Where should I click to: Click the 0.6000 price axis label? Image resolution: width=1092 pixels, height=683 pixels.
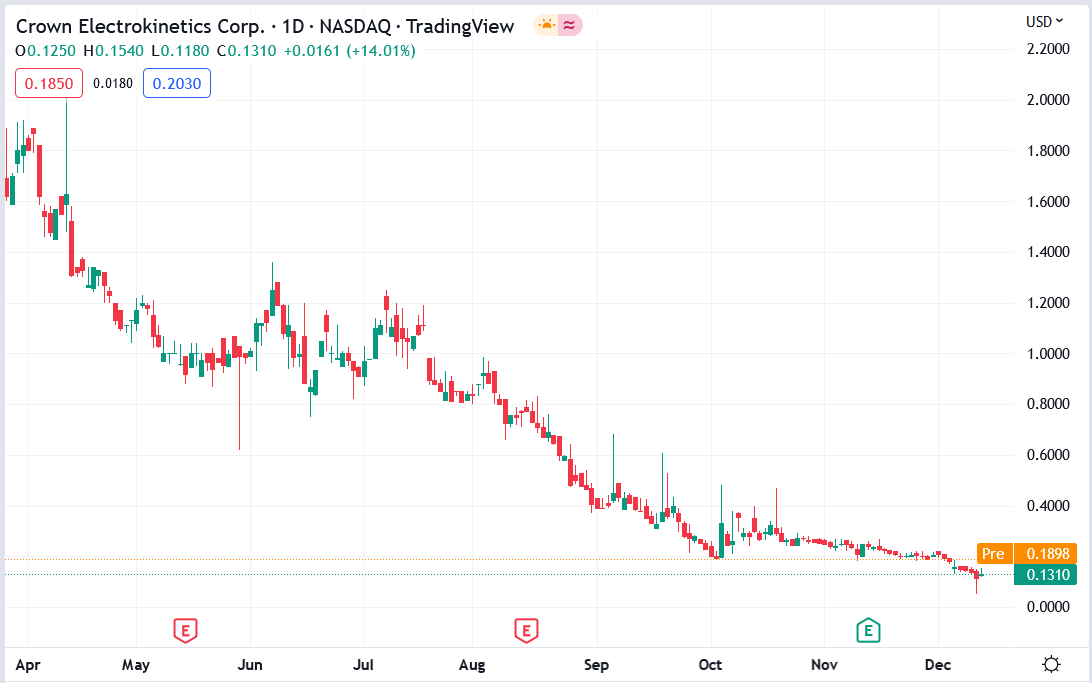[x=1048, y=455]
